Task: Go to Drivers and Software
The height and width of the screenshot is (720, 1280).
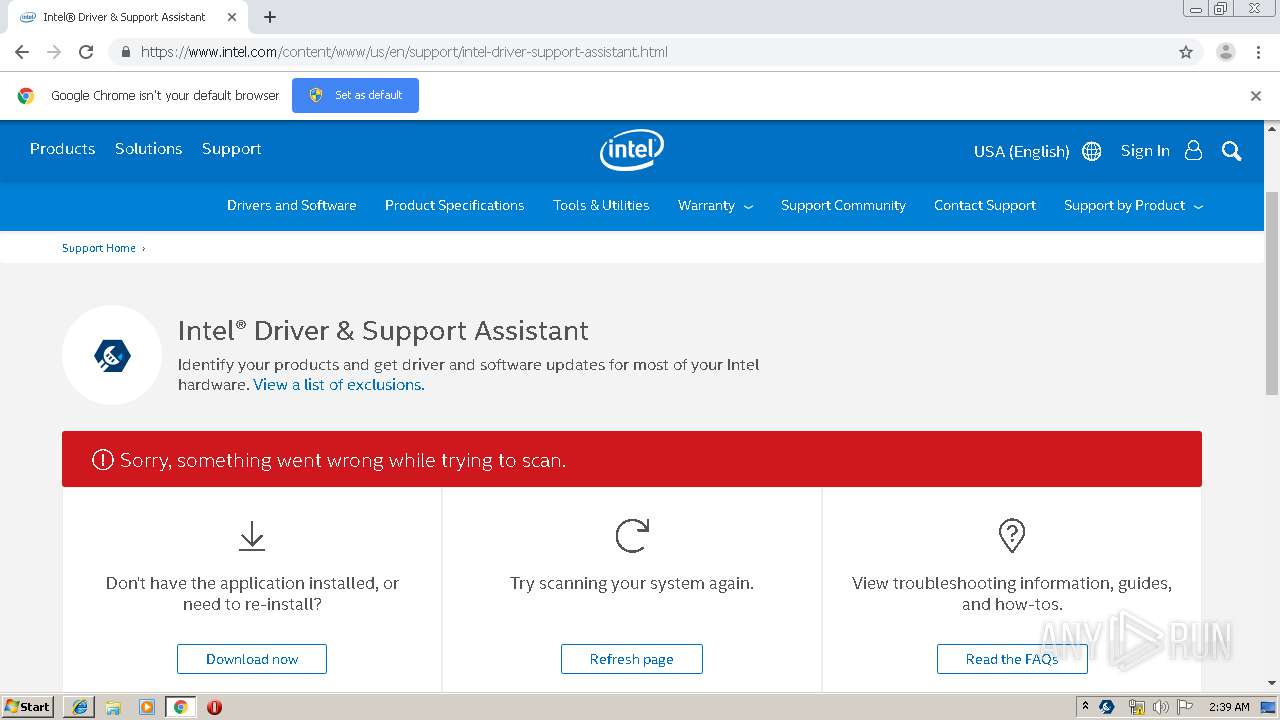Action: [292, 206]
